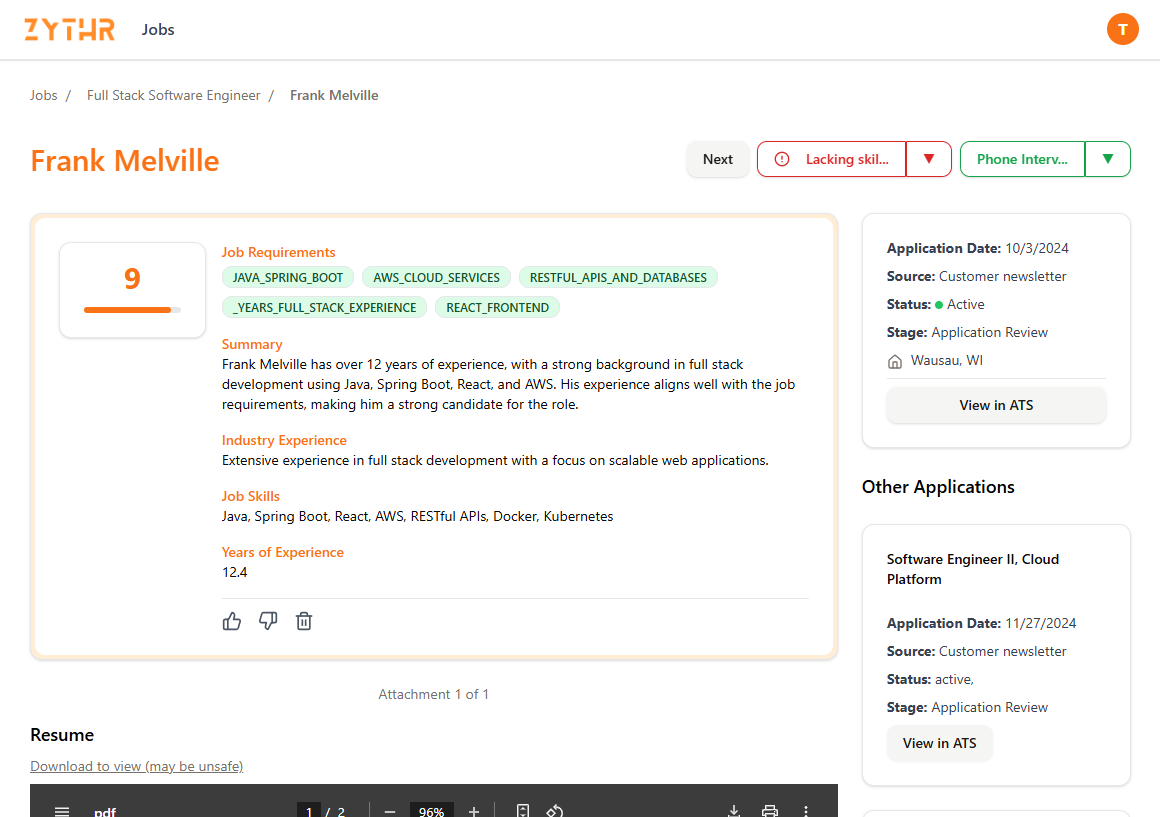Click the PDF fit to page icon
Screen dimensions: 1160x817
(522, 810)
